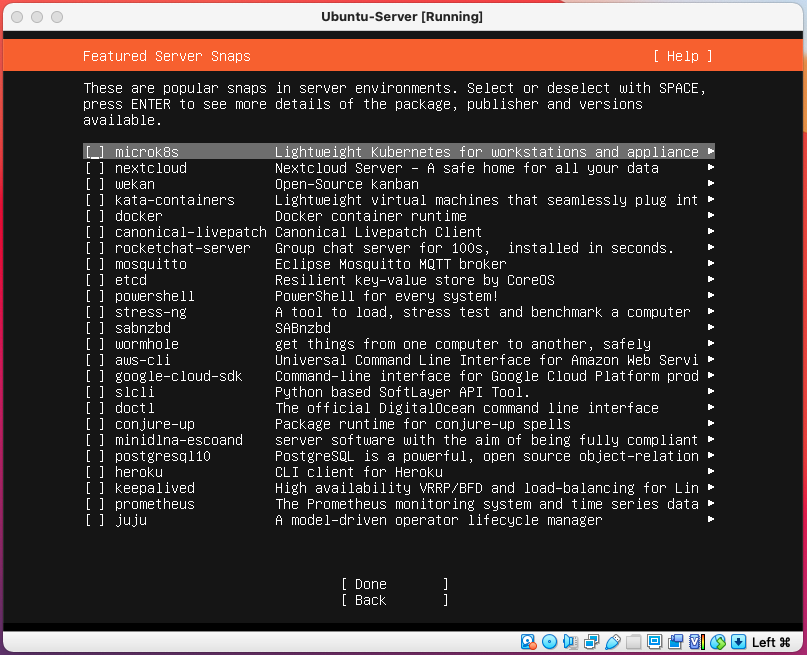Select the sabnzbd snap name
Screen dimensions: 807x655
[x=143, y=328]
